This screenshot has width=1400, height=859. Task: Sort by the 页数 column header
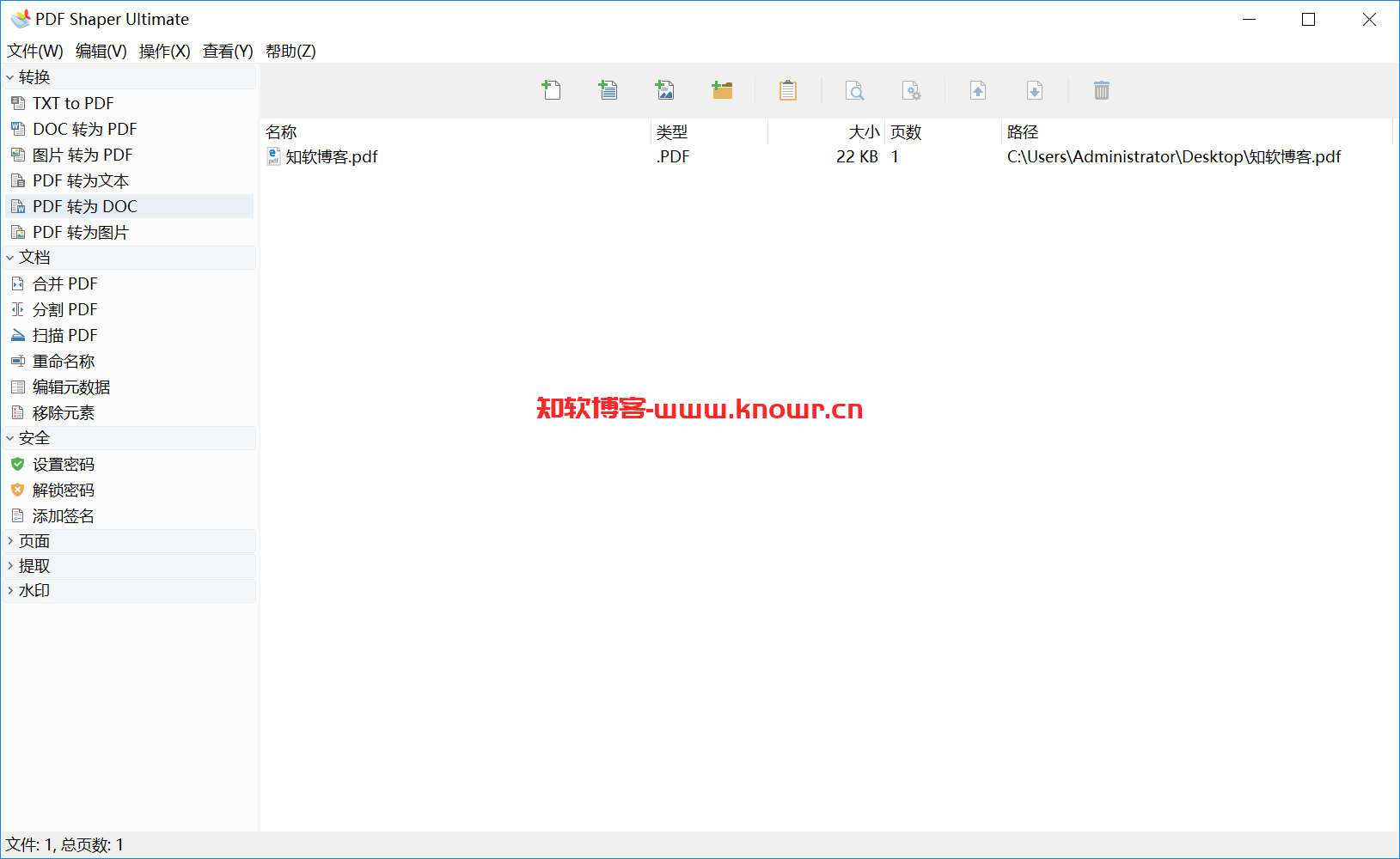(x=943, y=131)
